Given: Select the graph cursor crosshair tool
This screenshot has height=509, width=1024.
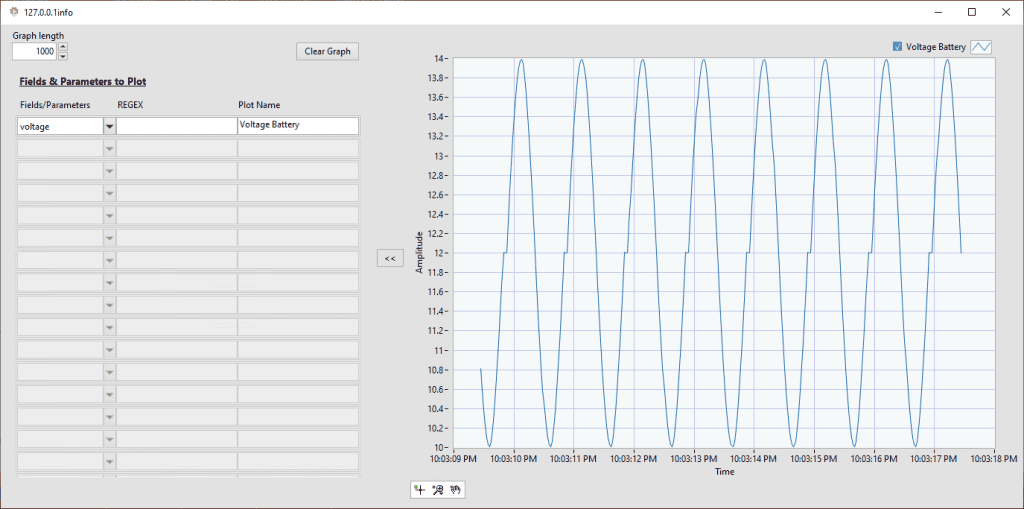Looking at the screenshot, I should pos(420,489).
